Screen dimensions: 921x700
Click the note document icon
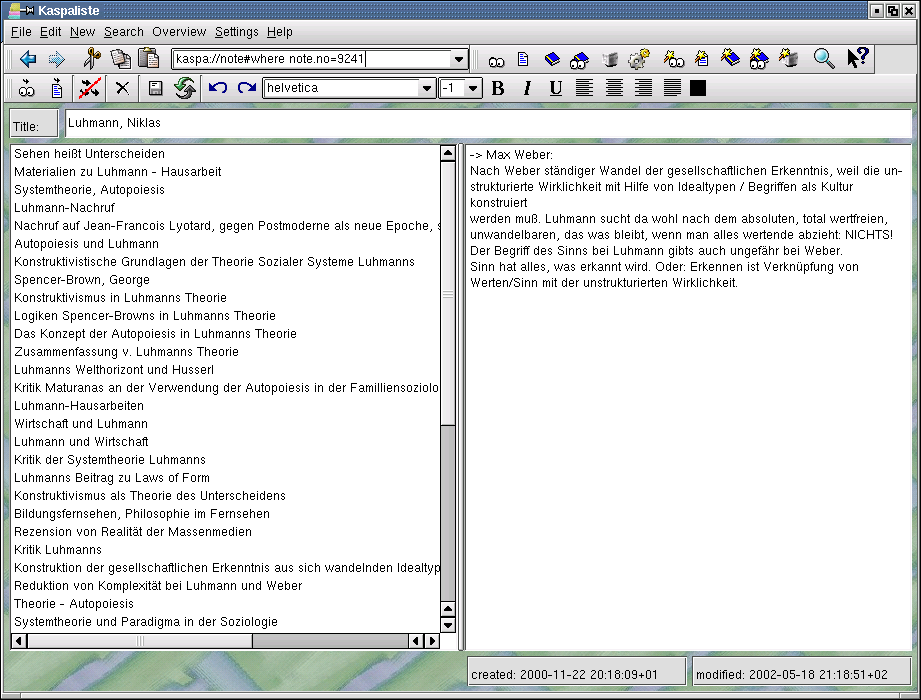pyautogui.click(x=523, y=59)
